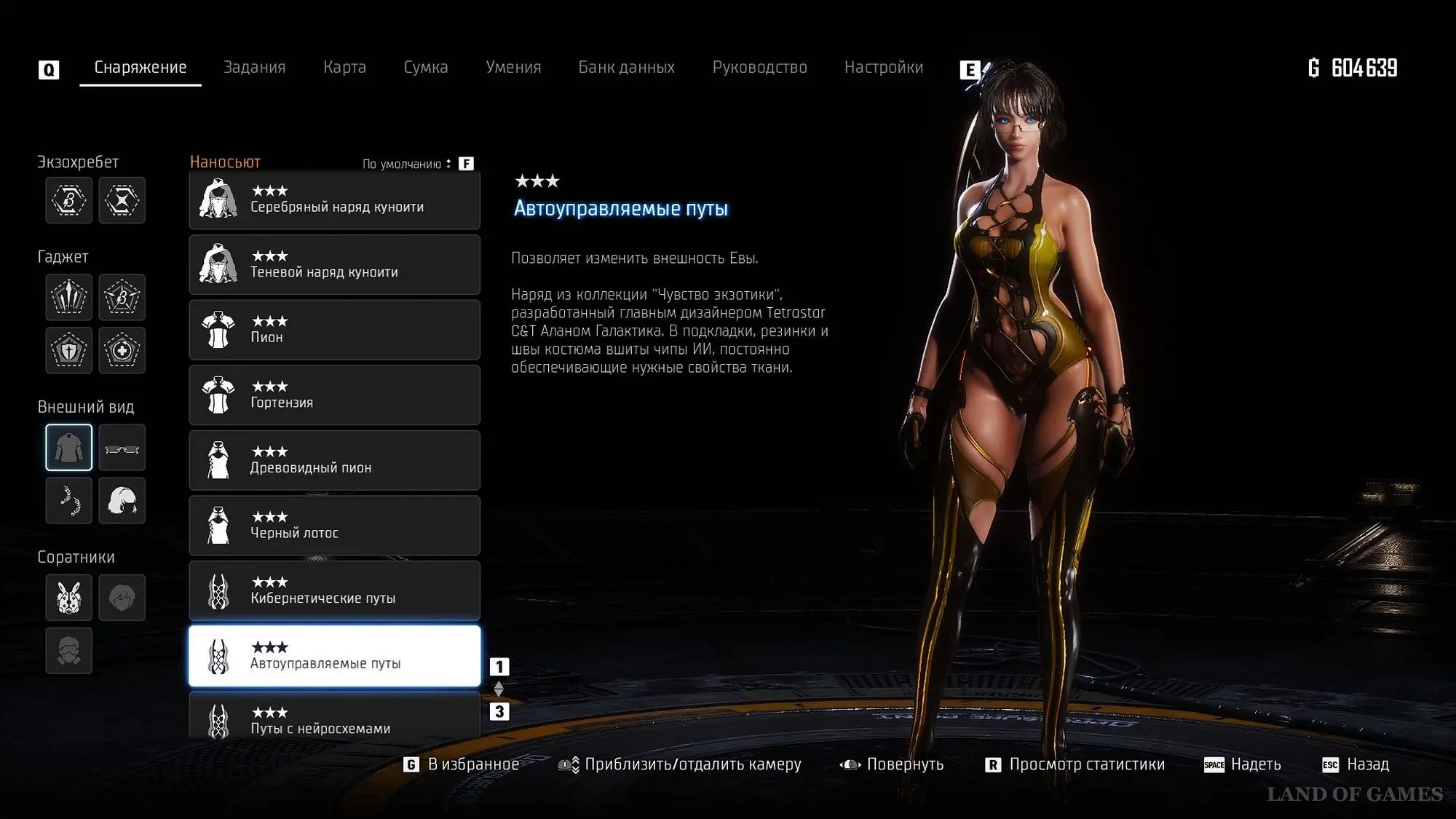Switch to the Сумка tab

click(x=426, y=67)
